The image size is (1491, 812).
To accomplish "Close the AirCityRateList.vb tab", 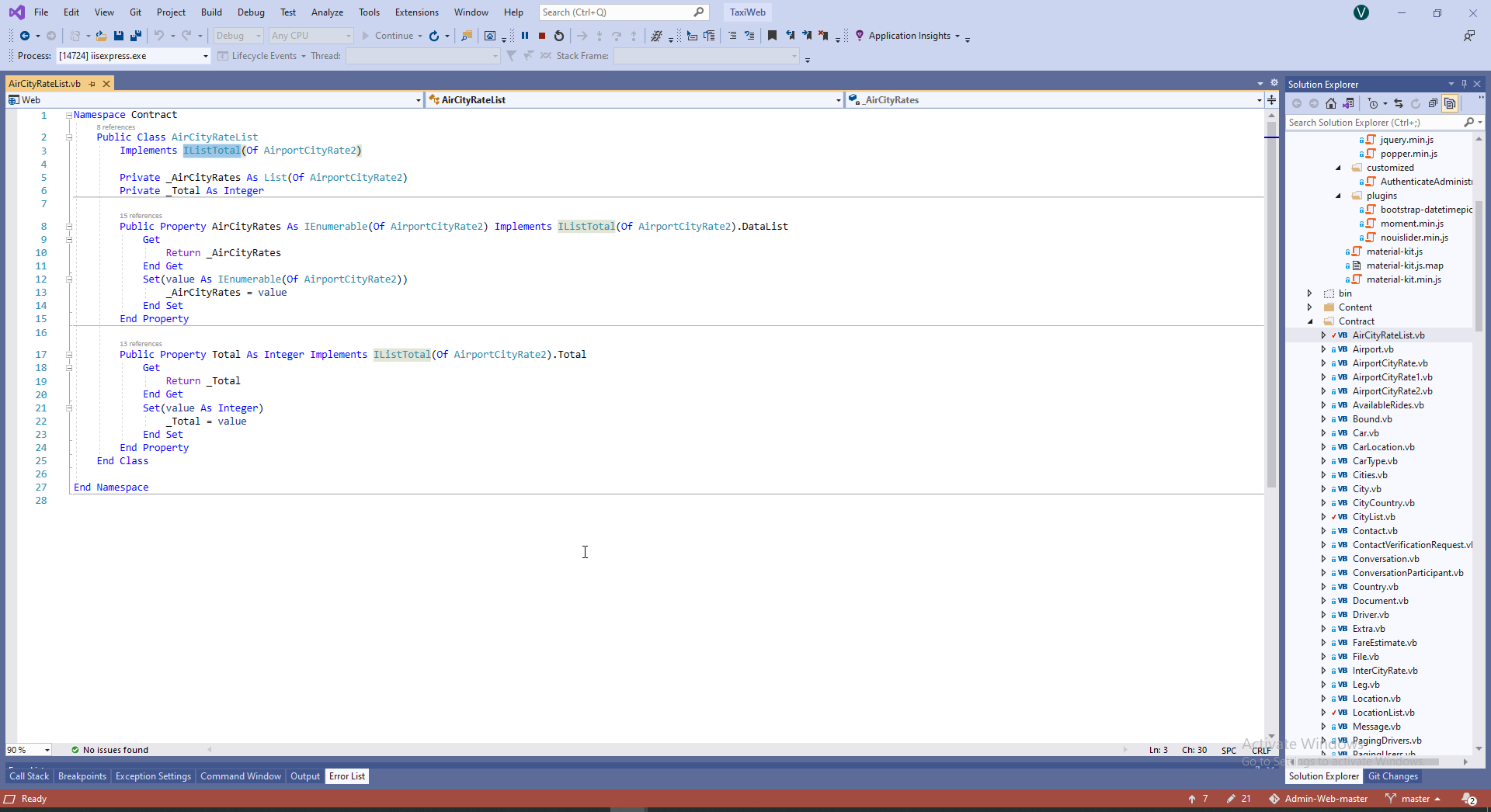I will tap(106, 84).
